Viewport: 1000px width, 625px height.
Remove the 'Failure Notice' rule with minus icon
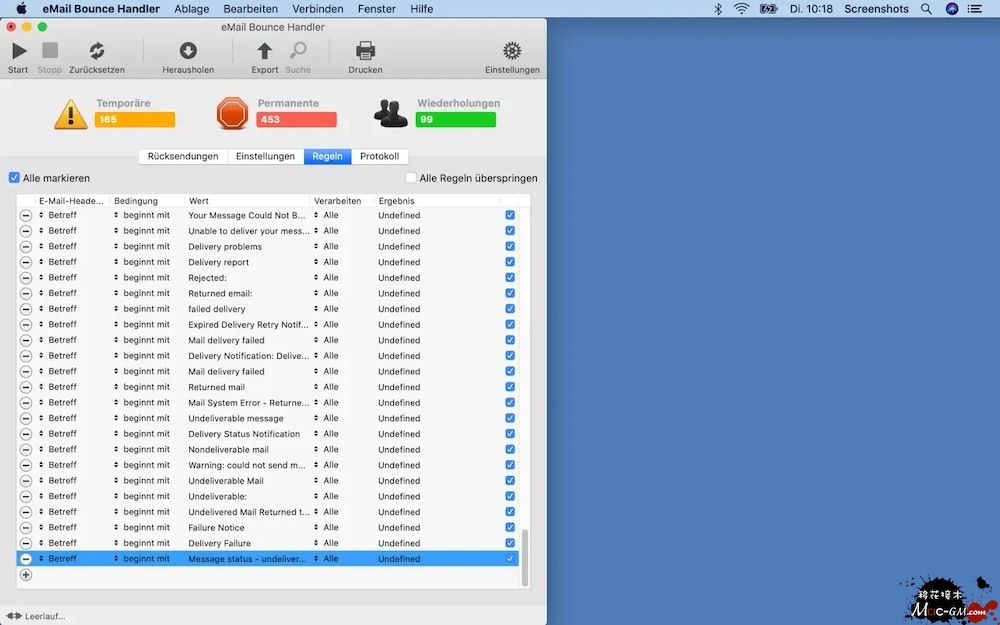point(26,528)
